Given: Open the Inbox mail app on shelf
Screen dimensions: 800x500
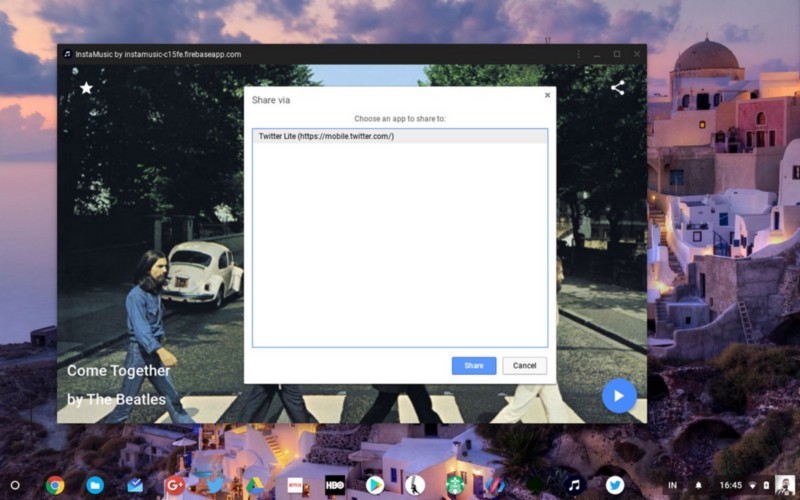Looking at the screenshot, I should [x=135, y=485].
